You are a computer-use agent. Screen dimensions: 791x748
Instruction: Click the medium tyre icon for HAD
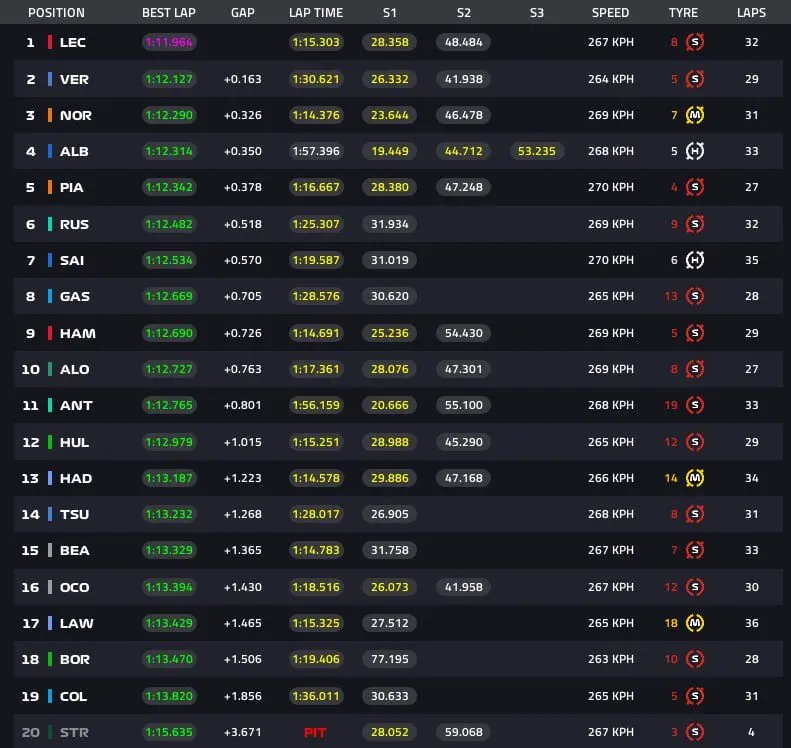[x=695, y=478]
